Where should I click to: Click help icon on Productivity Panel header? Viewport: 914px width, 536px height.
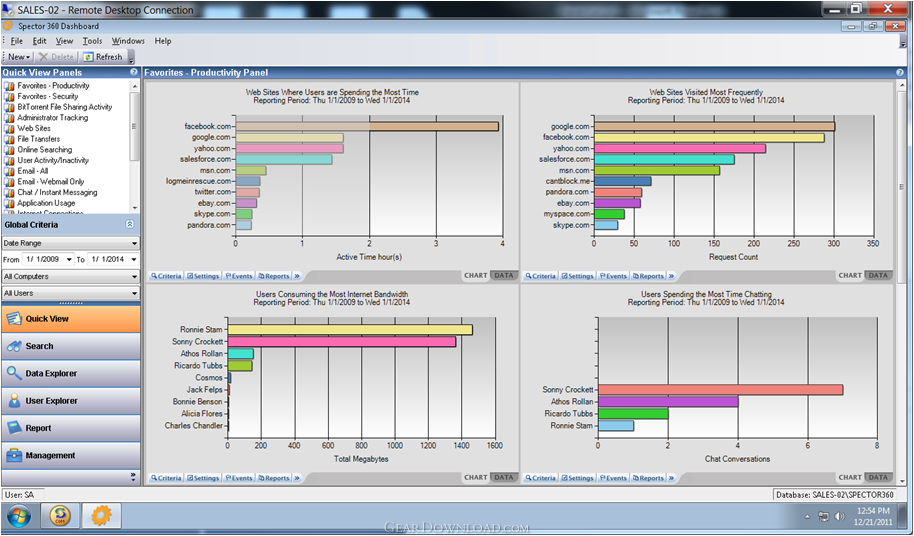[x=899, y=72]
